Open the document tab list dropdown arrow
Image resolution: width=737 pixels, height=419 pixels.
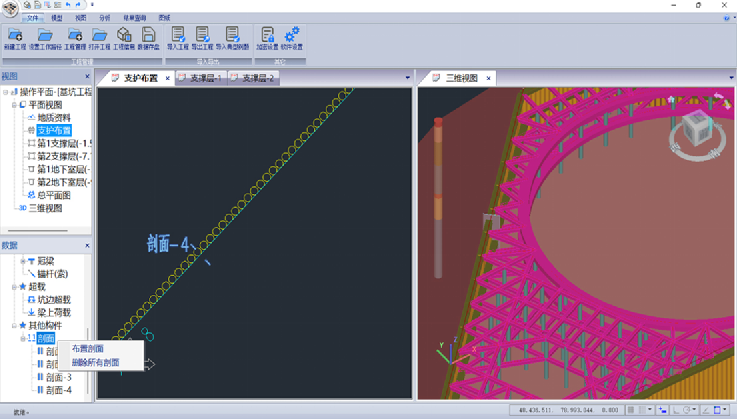click(407, 78)
